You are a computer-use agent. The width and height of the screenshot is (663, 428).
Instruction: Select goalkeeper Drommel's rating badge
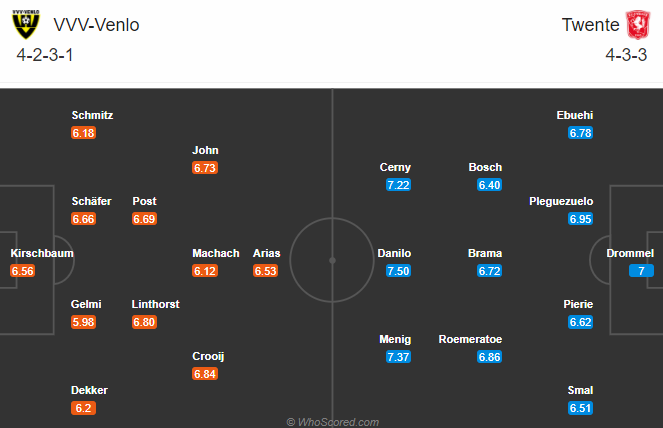coord(641,271)
